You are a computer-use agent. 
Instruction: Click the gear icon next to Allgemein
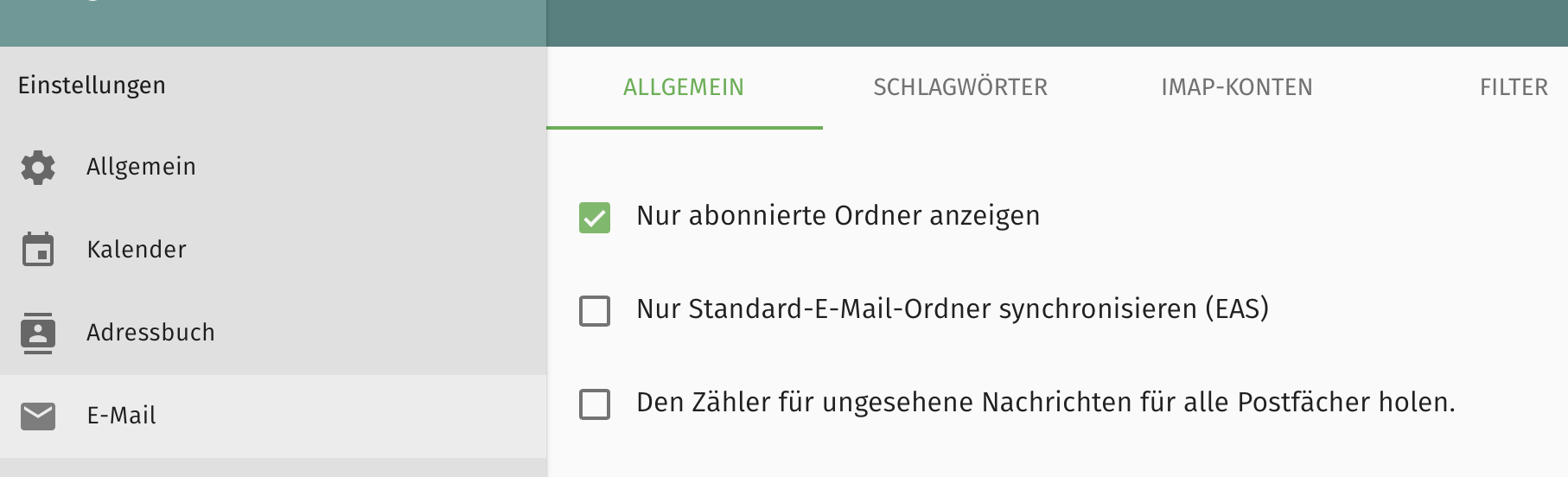pos(38,167)
